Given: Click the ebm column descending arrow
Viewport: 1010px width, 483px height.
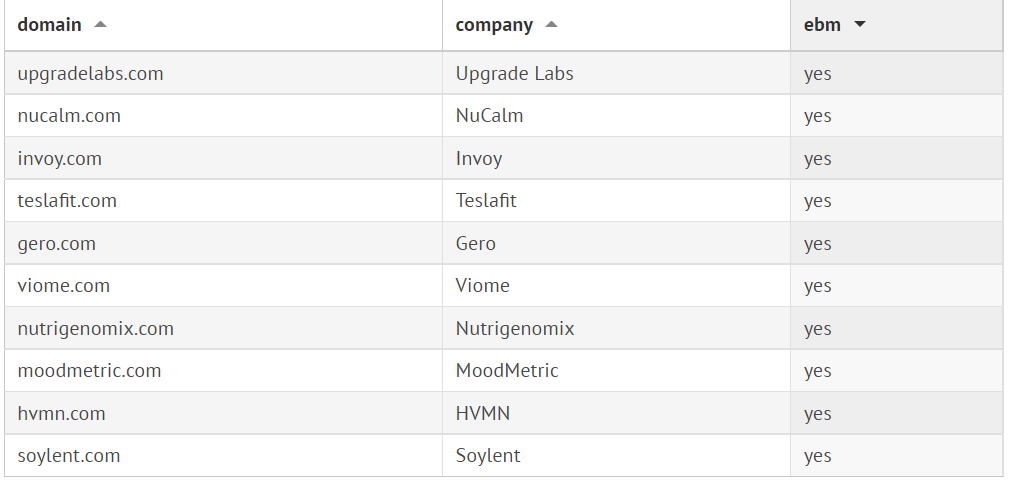Looking at the screenshot, I should pyautogui.click(x=860, y=25).
